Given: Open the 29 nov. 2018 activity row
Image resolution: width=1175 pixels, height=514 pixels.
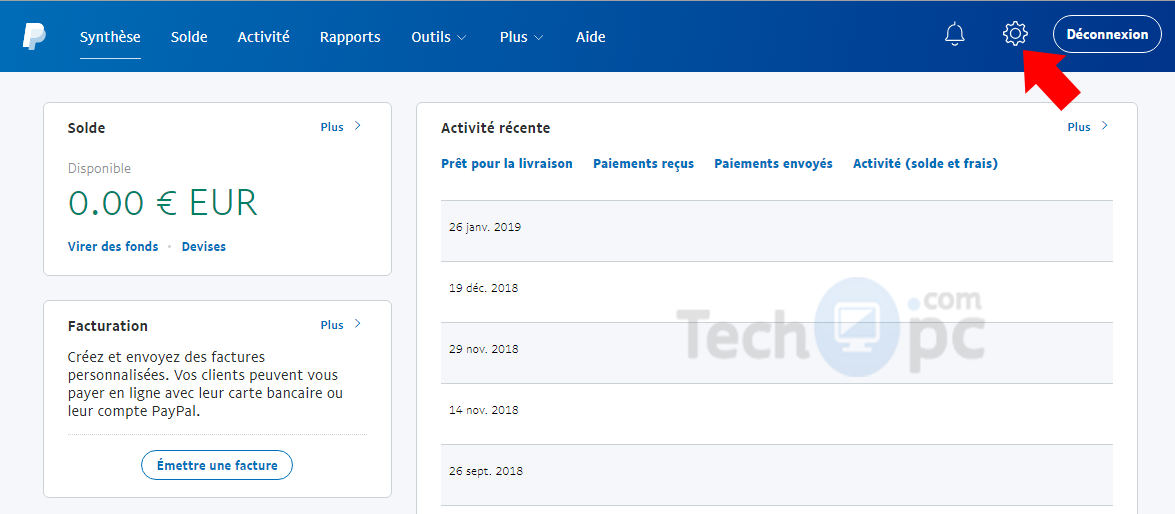Looking at the screenshot, I should tap(777, 353).
